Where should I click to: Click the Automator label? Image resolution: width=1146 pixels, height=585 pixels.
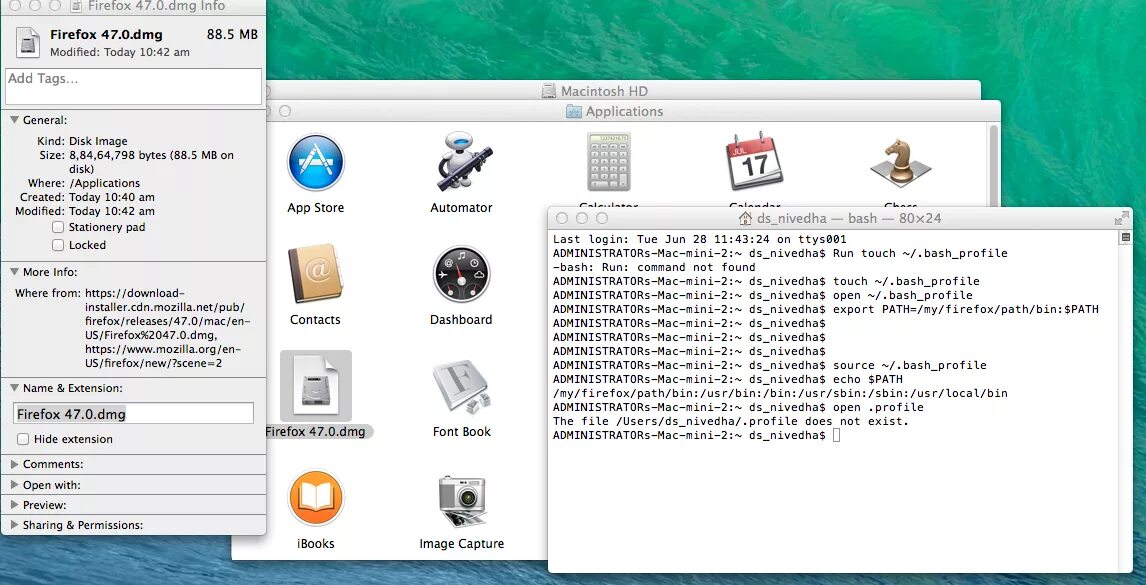tap(461, 208)
